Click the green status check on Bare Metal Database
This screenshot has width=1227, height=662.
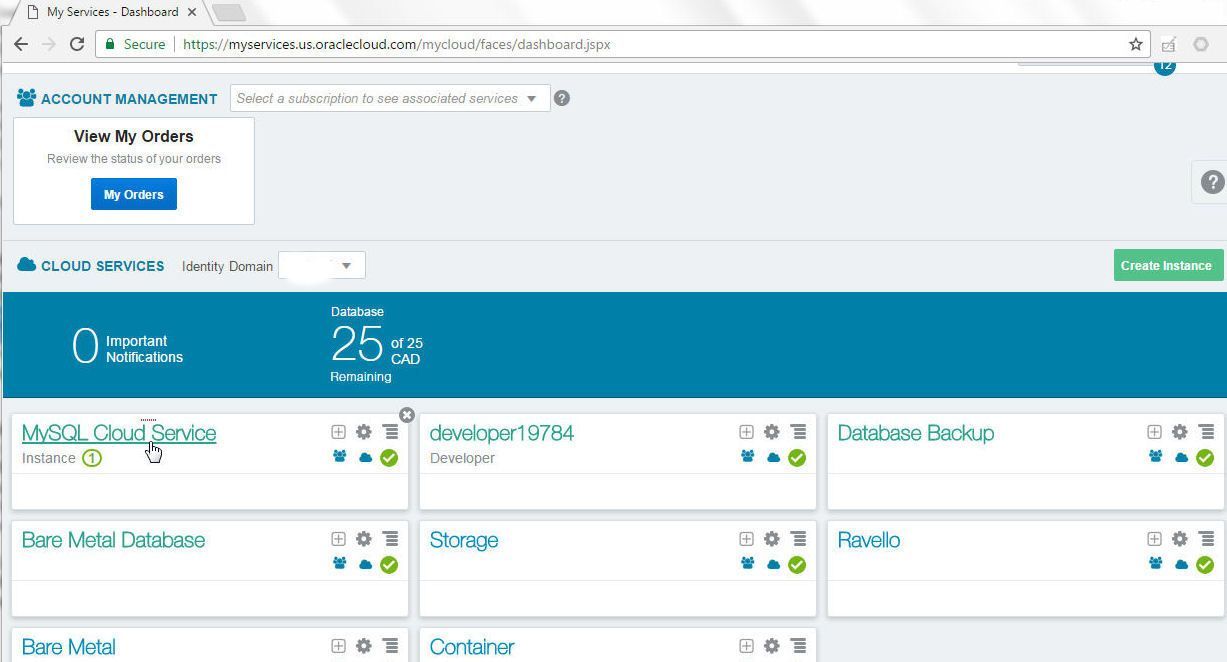coord(389,565)
